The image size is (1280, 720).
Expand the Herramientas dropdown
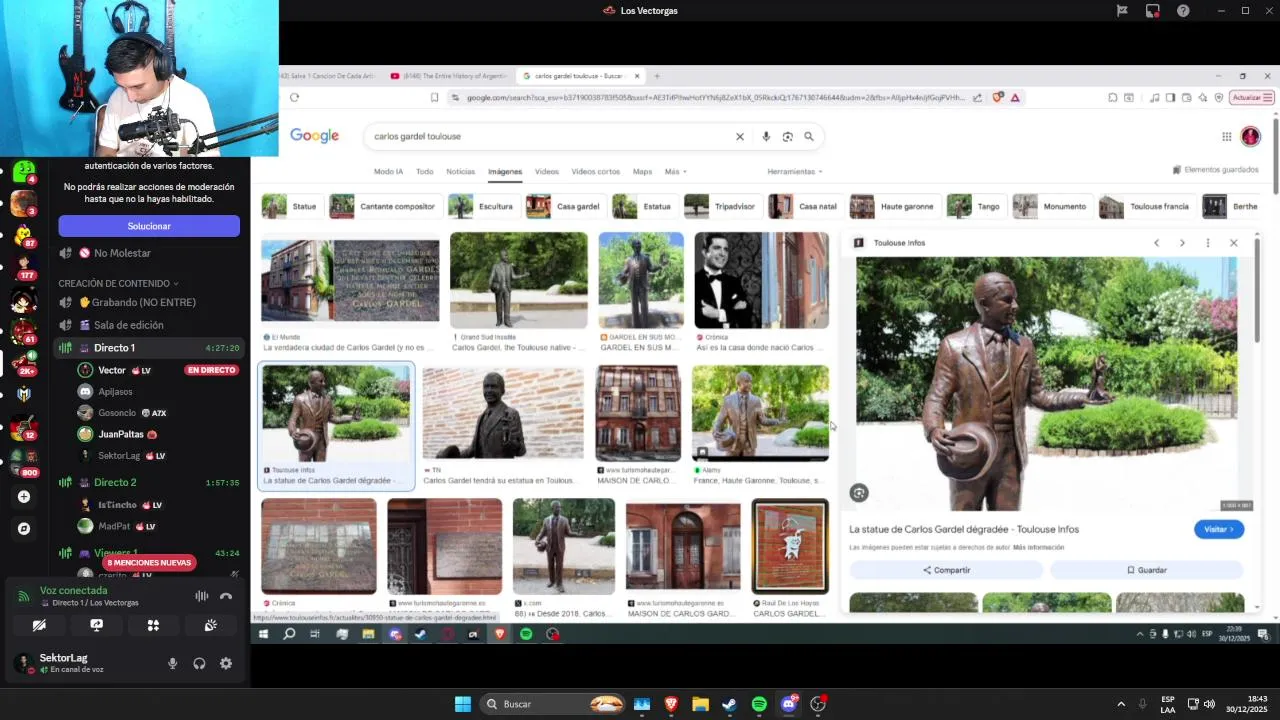(795, 172)
